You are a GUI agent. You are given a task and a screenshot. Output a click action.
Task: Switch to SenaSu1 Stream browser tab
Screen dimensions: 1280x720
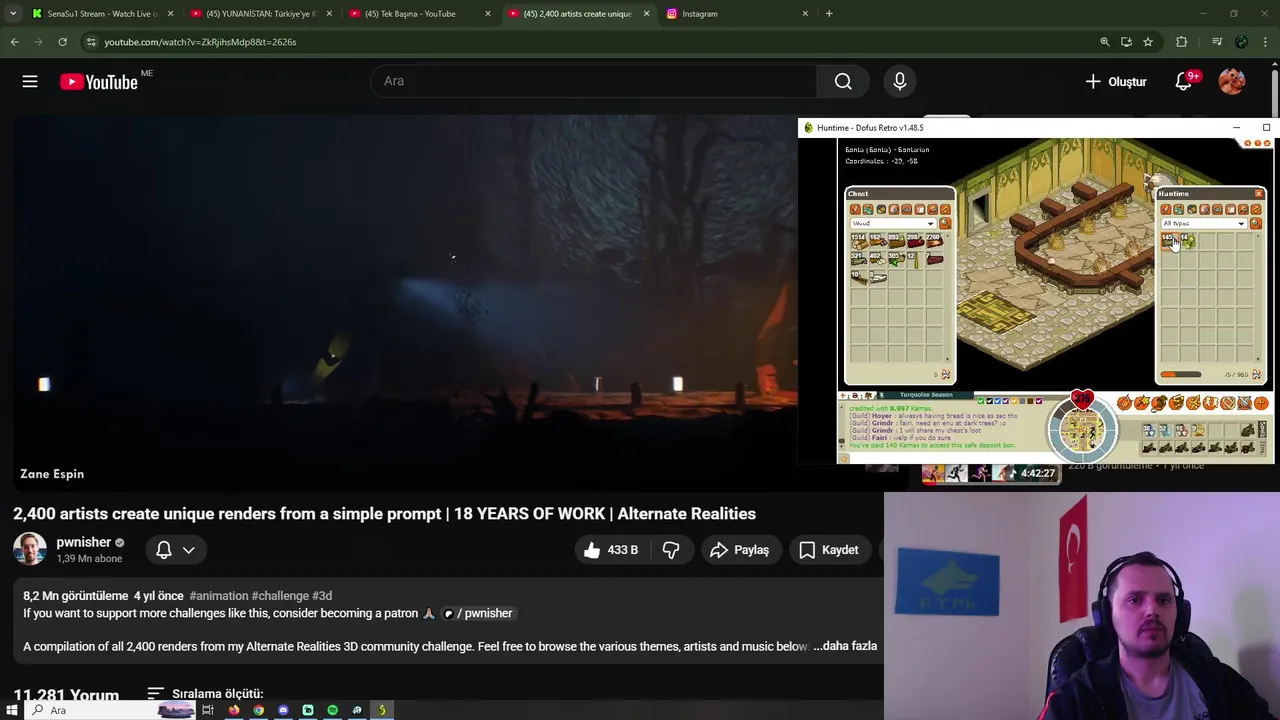point(102,14)
